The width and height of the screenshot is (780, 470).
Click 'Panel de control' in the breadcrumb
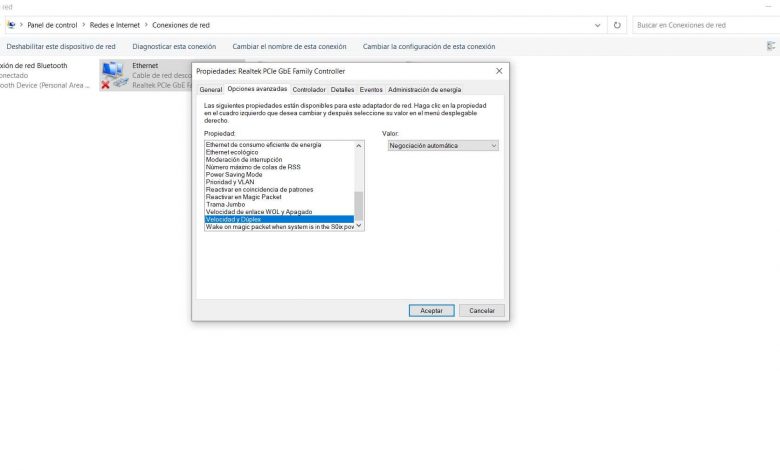tap(52, 25)
